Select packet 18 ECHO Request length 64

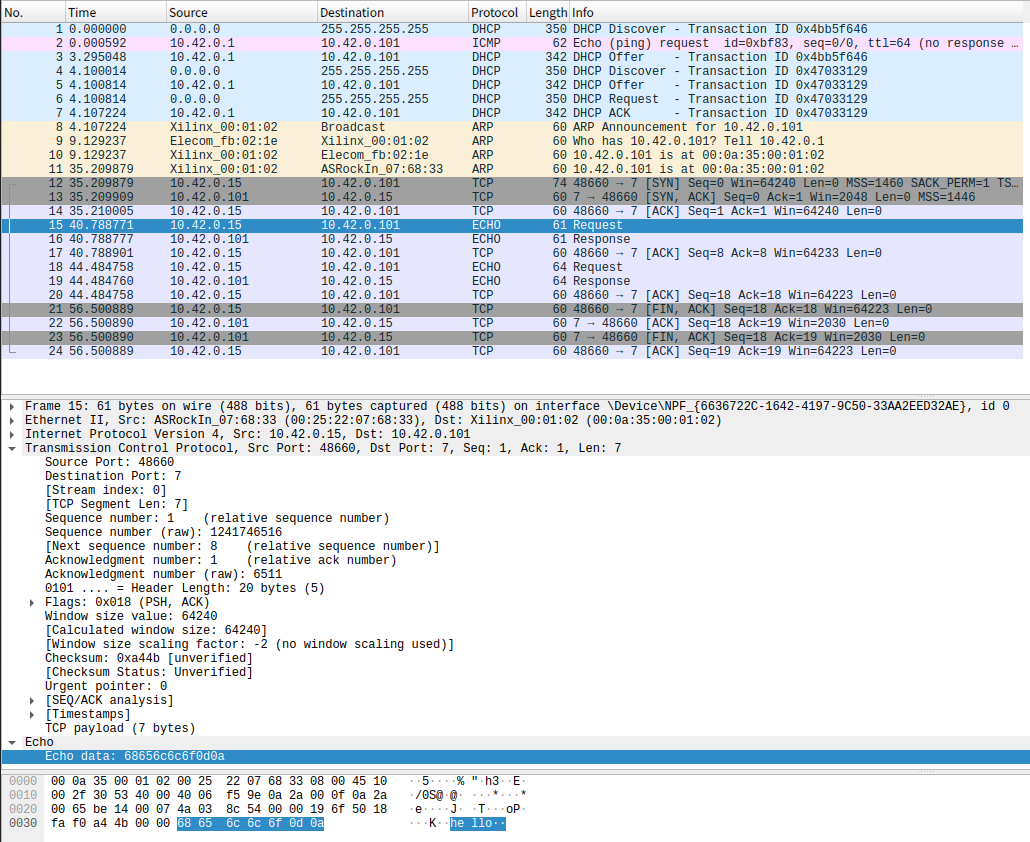pyautogui.click(x=512, y=267)
